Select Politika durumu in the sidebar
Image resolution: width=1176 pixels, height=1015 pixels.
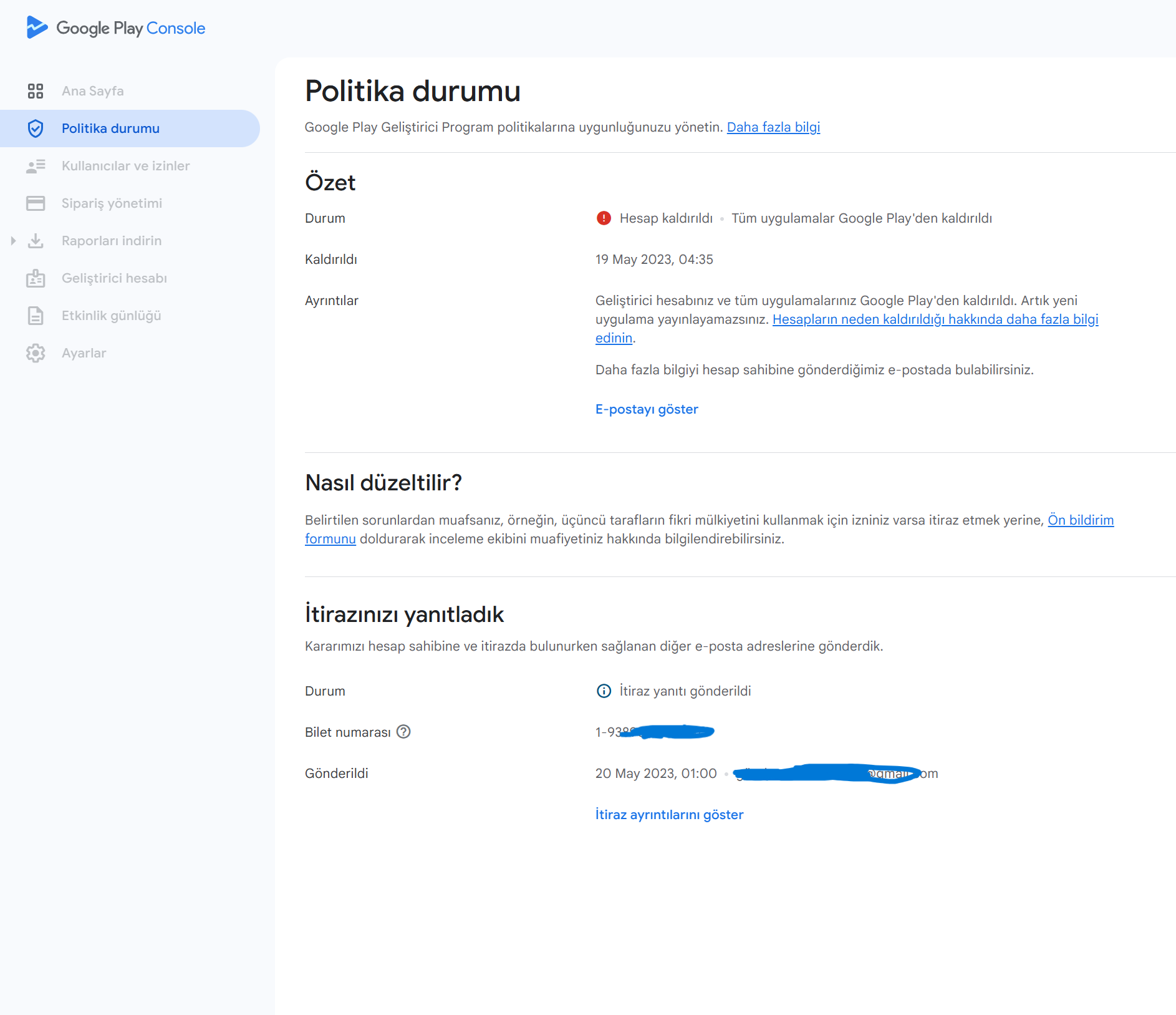pos(130,129)
